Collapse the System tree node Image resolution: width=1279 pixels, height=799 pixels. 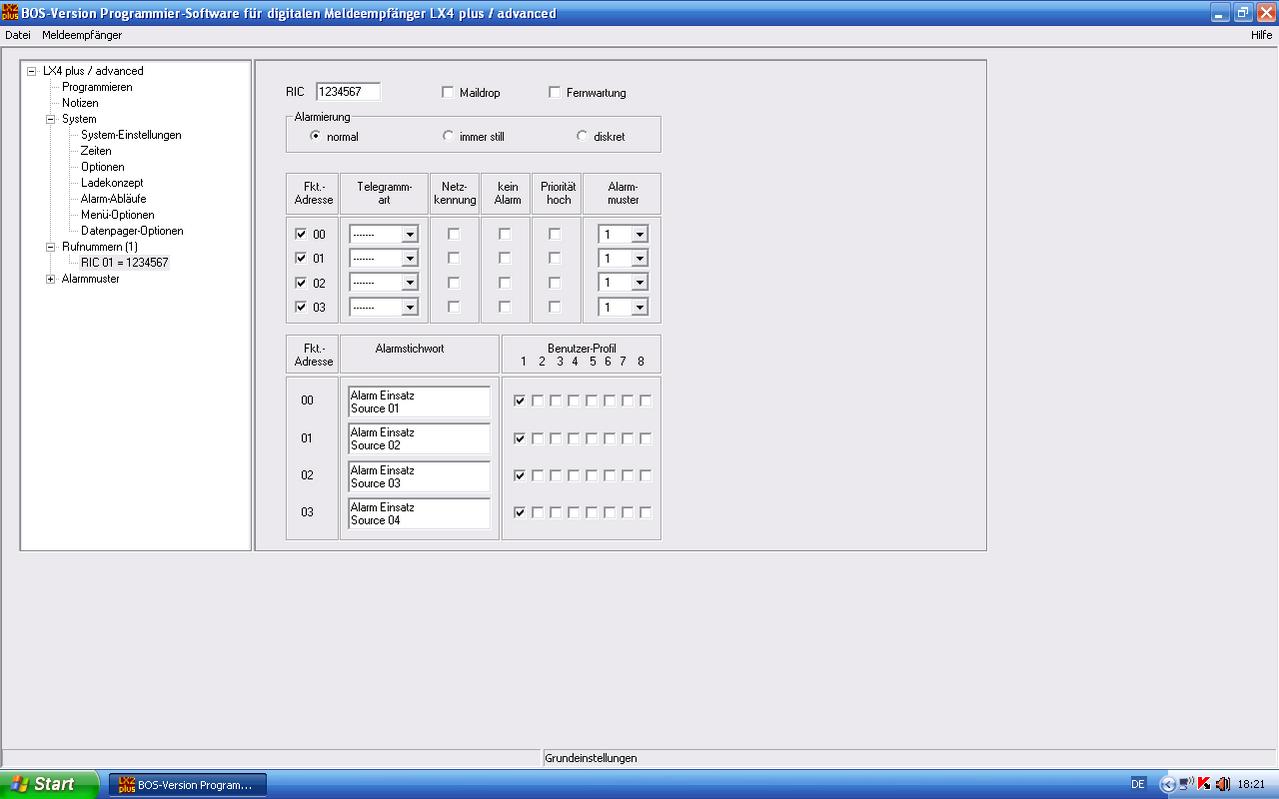click(x=50, y=119)
